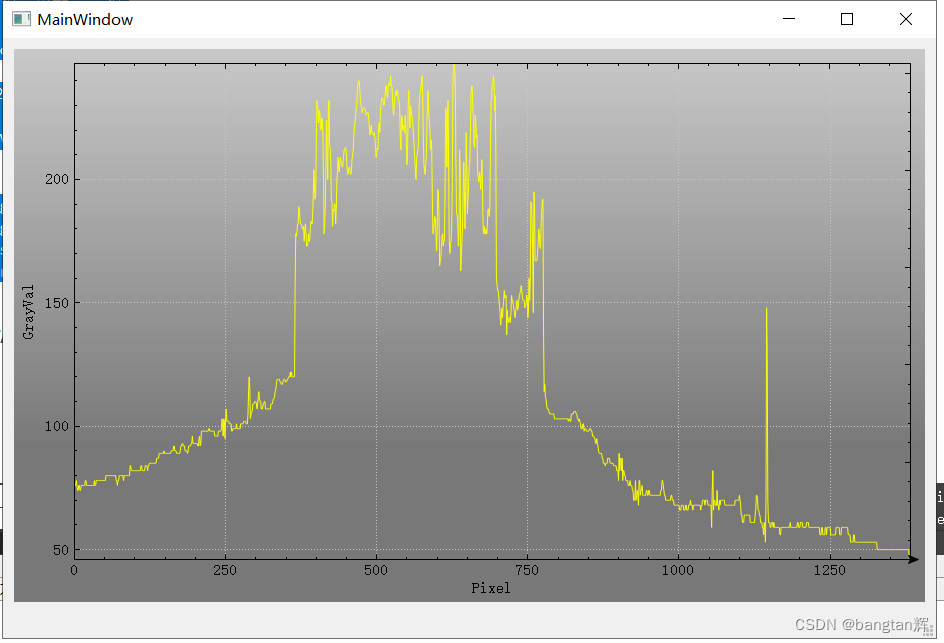This screenshot has width=944, height=643.
Task: Close the MainWindow window
Action: [x=905, y=19]
